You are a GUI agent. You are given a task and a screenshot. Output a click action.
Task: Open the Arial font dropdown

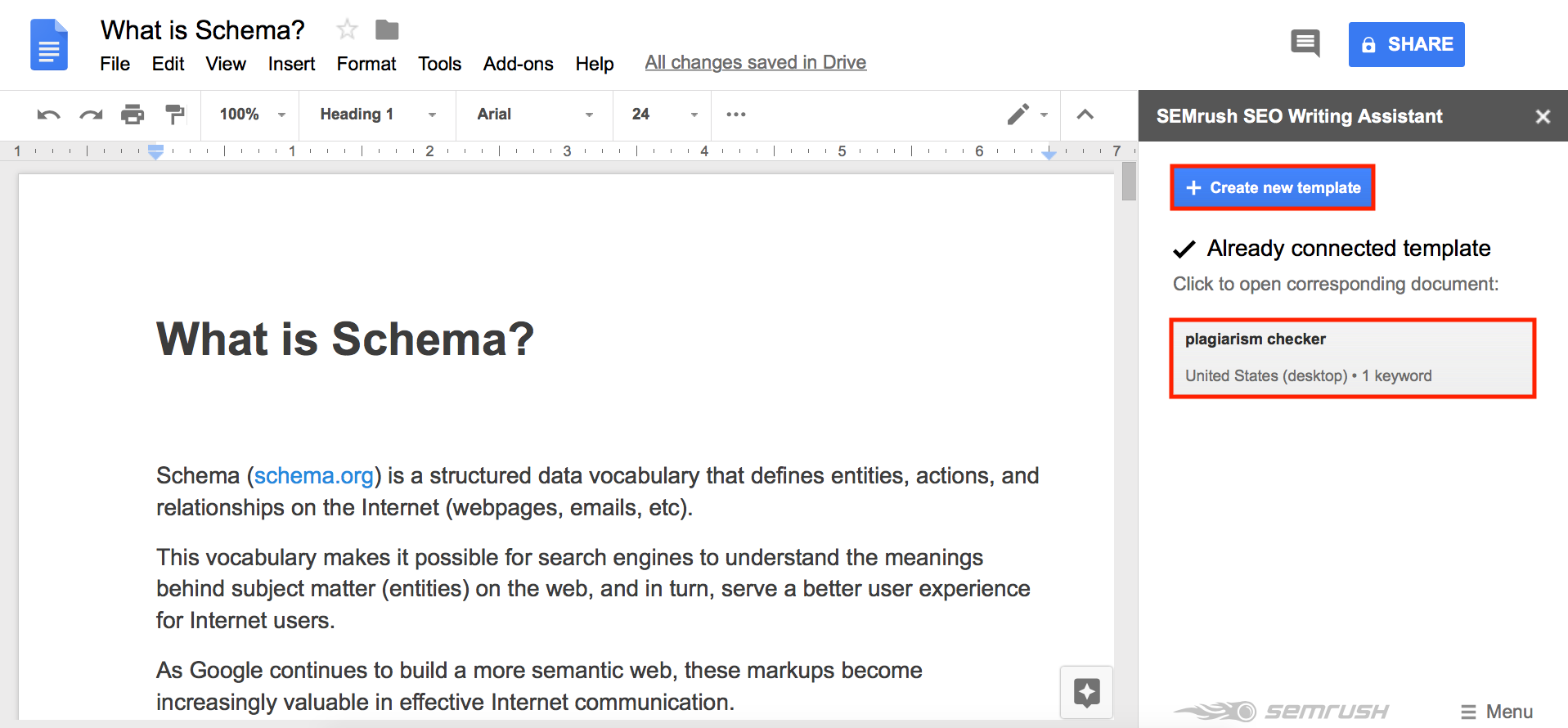click(x=534, y=115)
